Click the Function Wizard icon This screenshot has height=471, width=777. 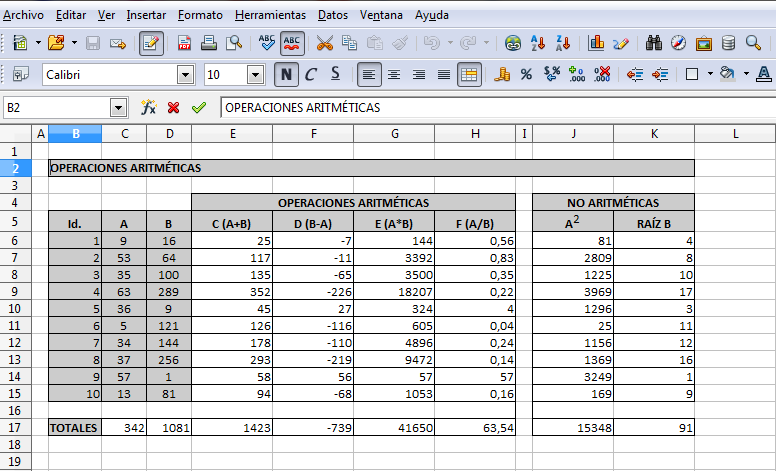pos(149,107)
